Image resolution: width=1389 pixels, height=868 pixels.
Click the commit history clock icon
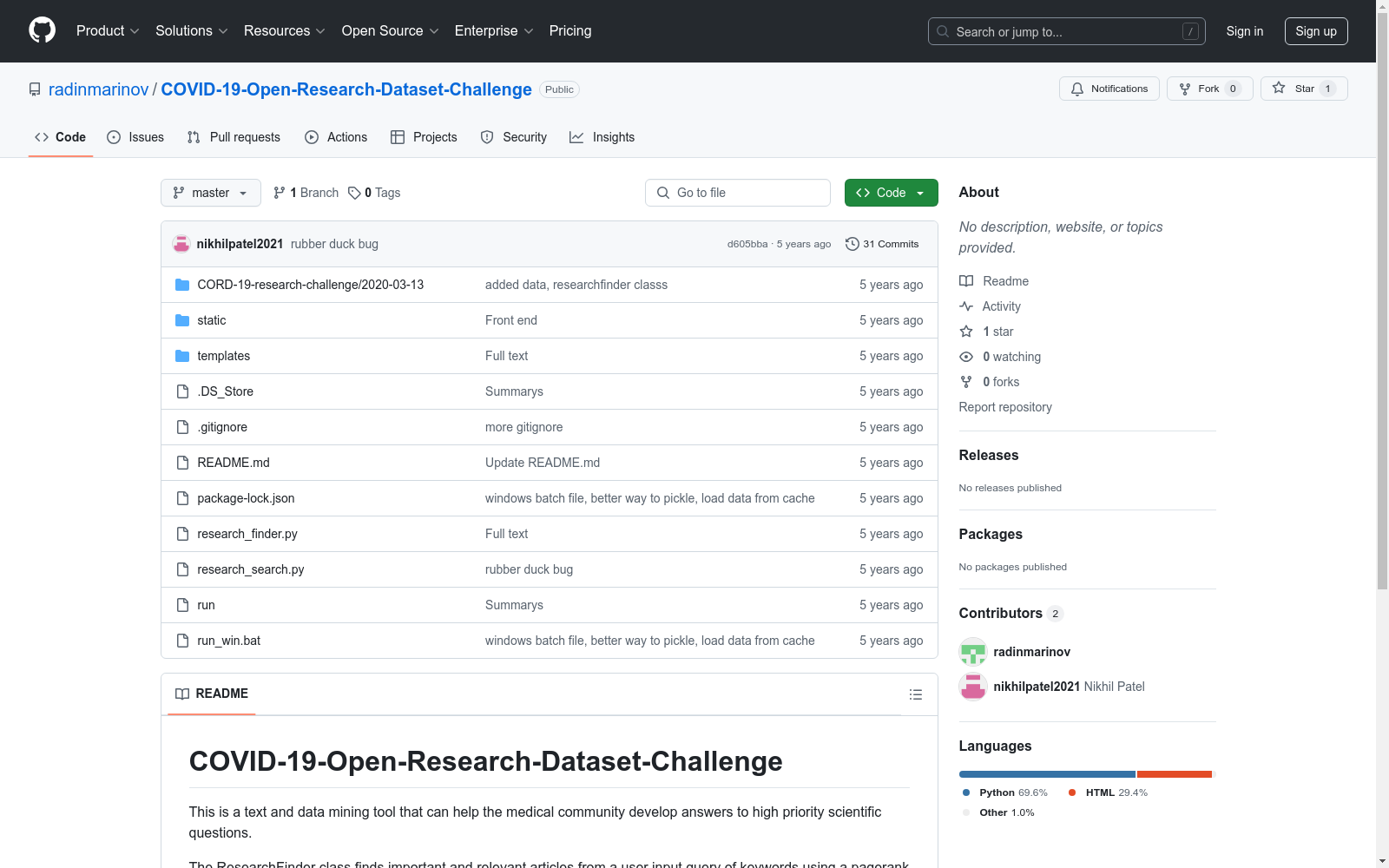point(852,244)
